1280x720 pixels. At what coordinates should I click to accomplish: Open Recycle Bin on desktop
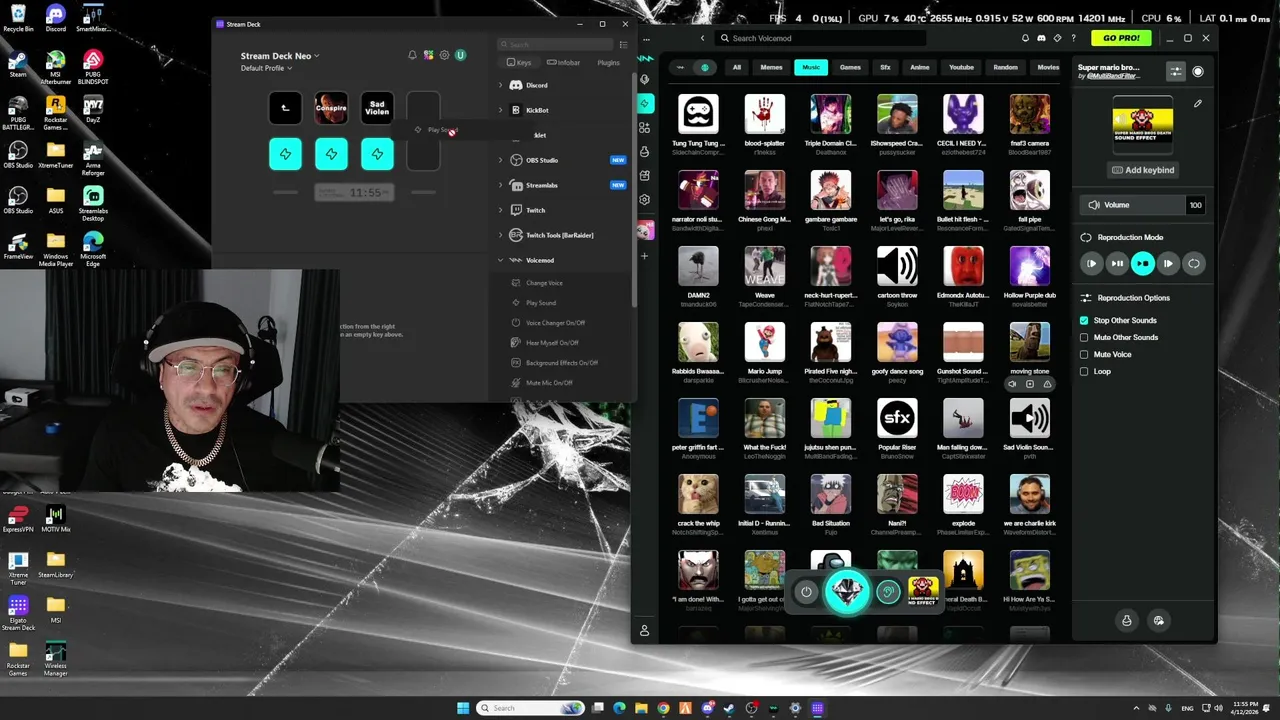18,17
